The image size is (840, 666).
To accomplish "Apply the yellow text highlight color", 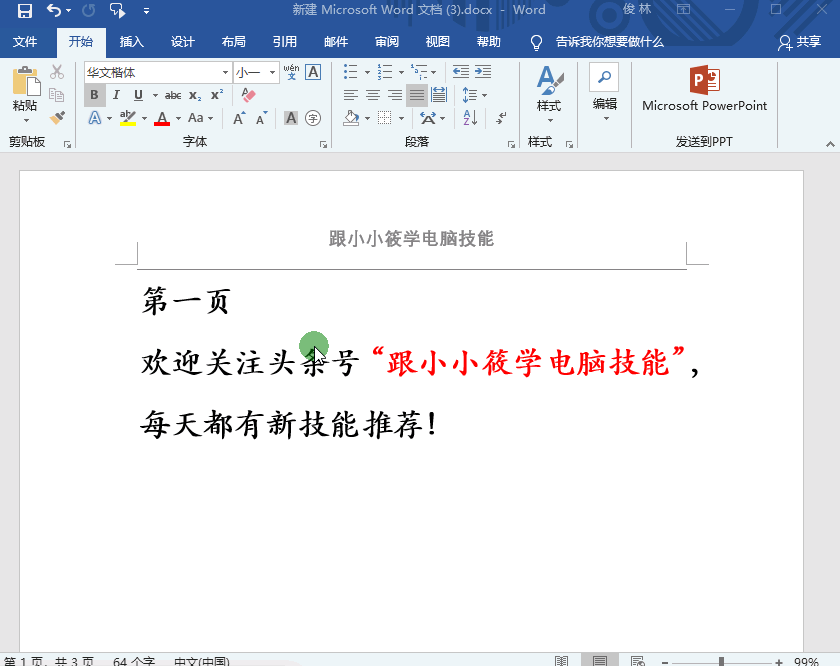I will pos(128,118).
